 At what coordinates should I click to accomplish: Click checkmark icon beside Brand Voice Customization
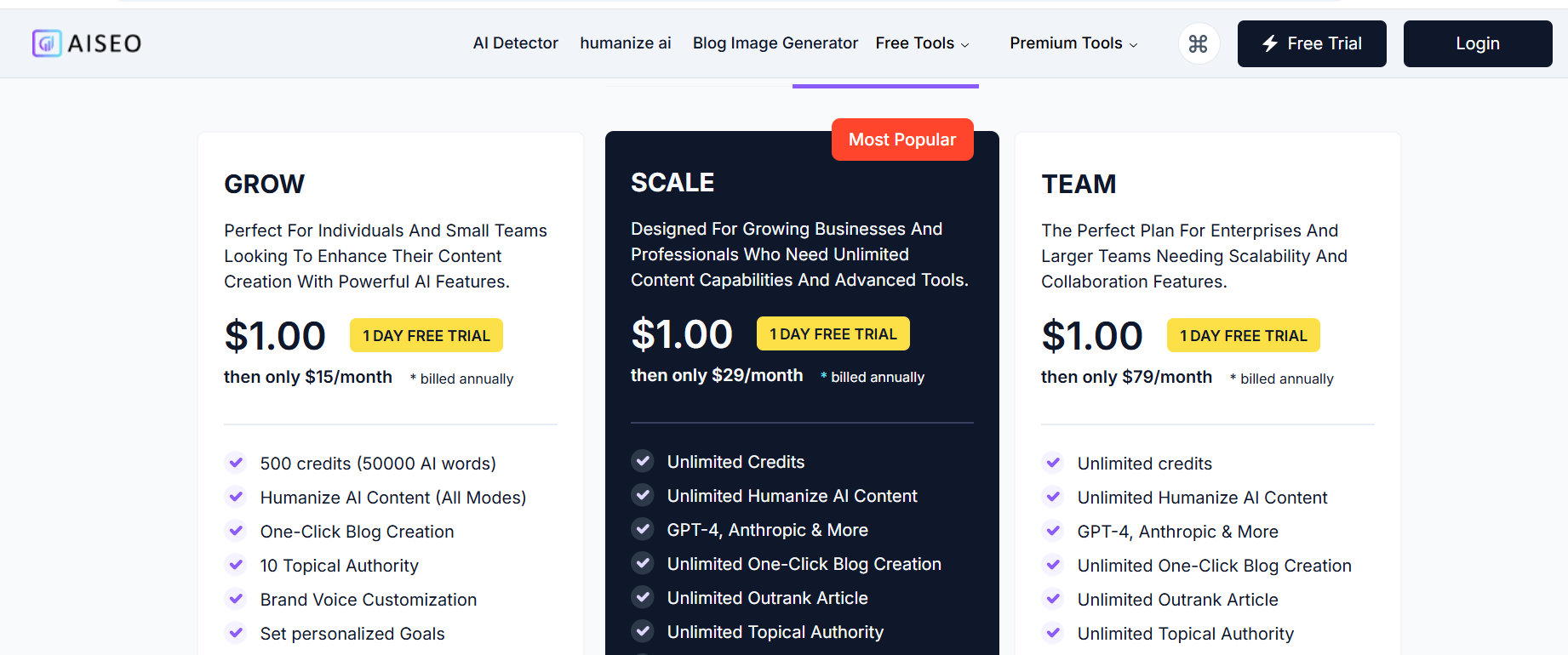[x=236, y=599]
